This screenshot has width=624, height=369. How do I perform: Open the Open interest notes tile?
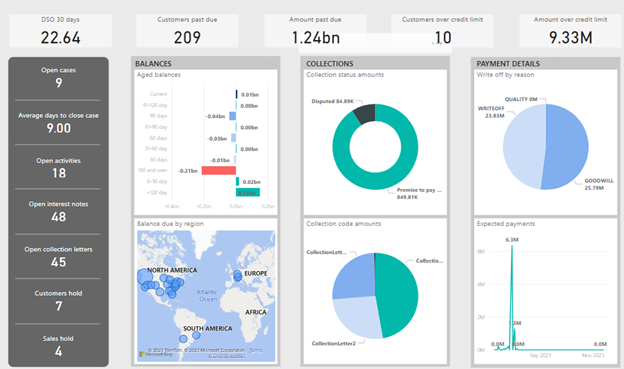coord(58,211)
